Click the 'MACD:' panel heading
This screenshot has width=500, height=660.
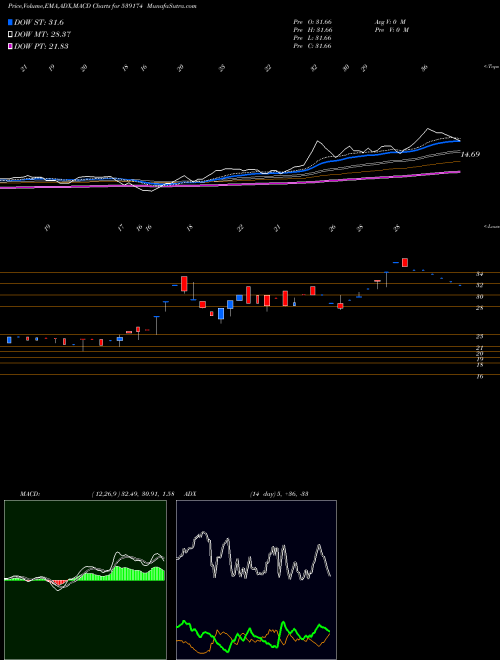[x=29, y=494]
